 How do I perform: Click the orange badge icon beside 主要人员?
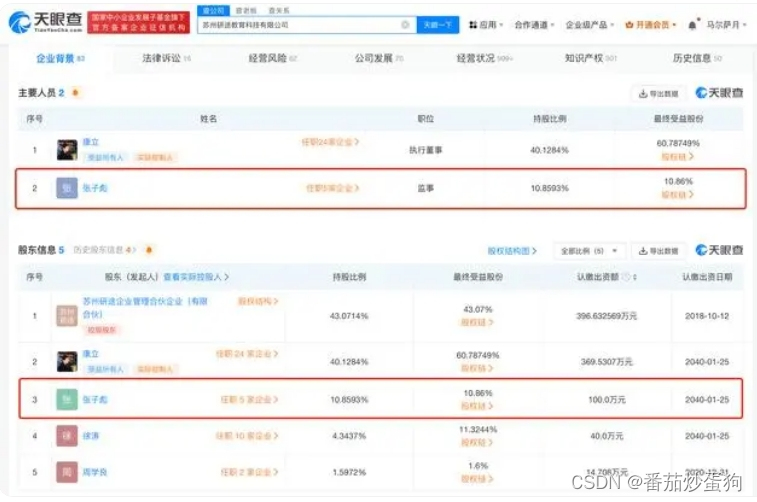click(x=75, y=92)
